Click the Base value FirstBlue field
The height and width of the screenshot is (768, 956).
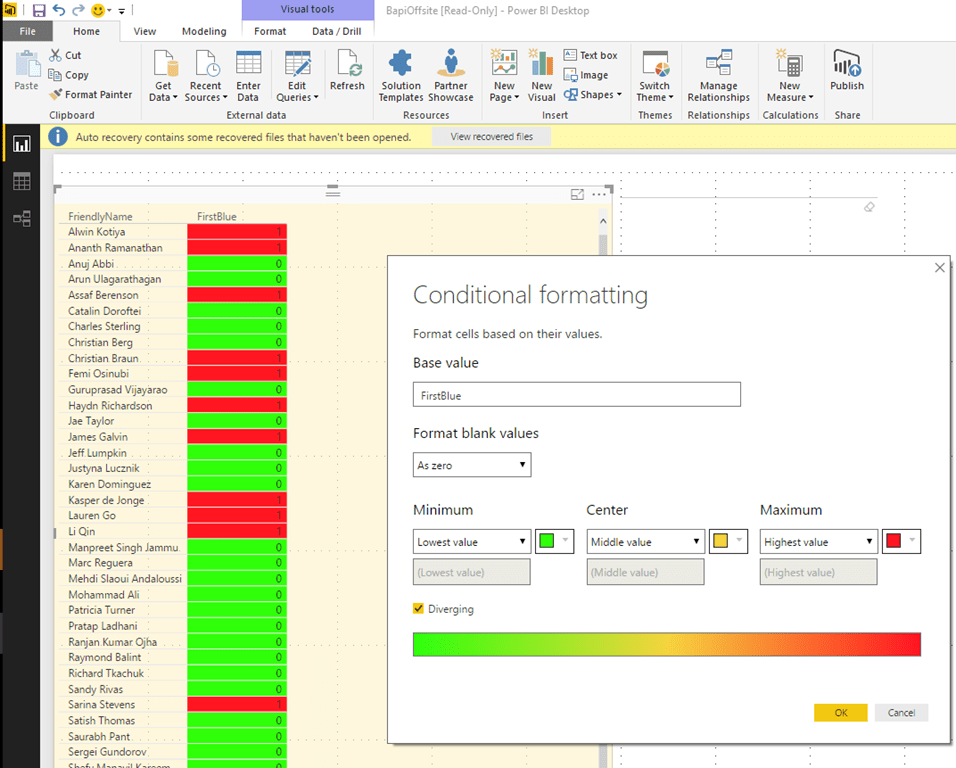(576, 395)
